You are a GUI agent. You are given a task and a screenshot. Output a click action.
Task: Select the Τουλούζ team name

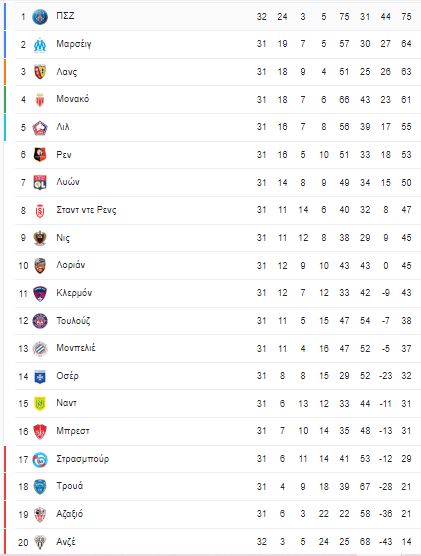click(x=73, y=321)
